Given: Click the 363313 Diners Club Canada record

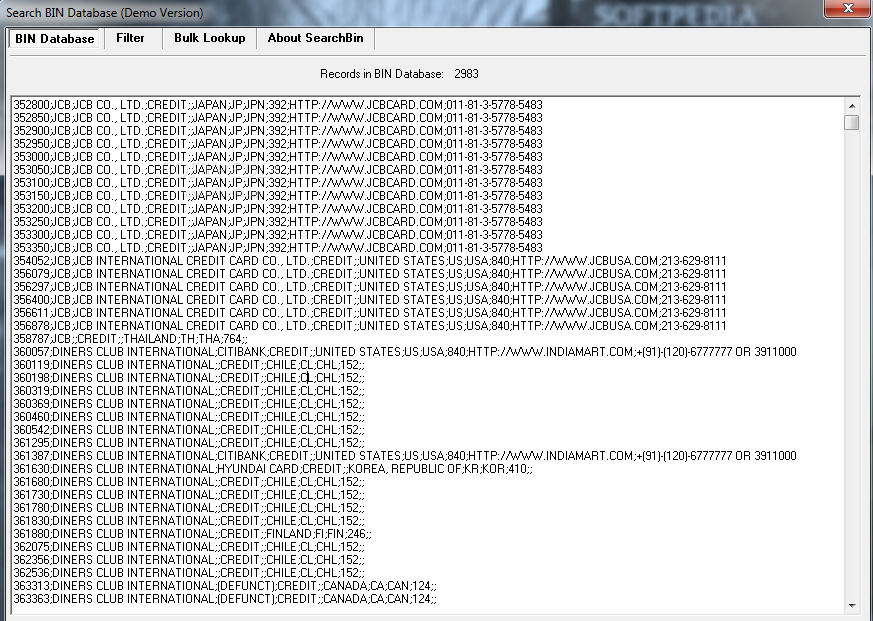Looking at the screenshot, I should click(225, 585).
